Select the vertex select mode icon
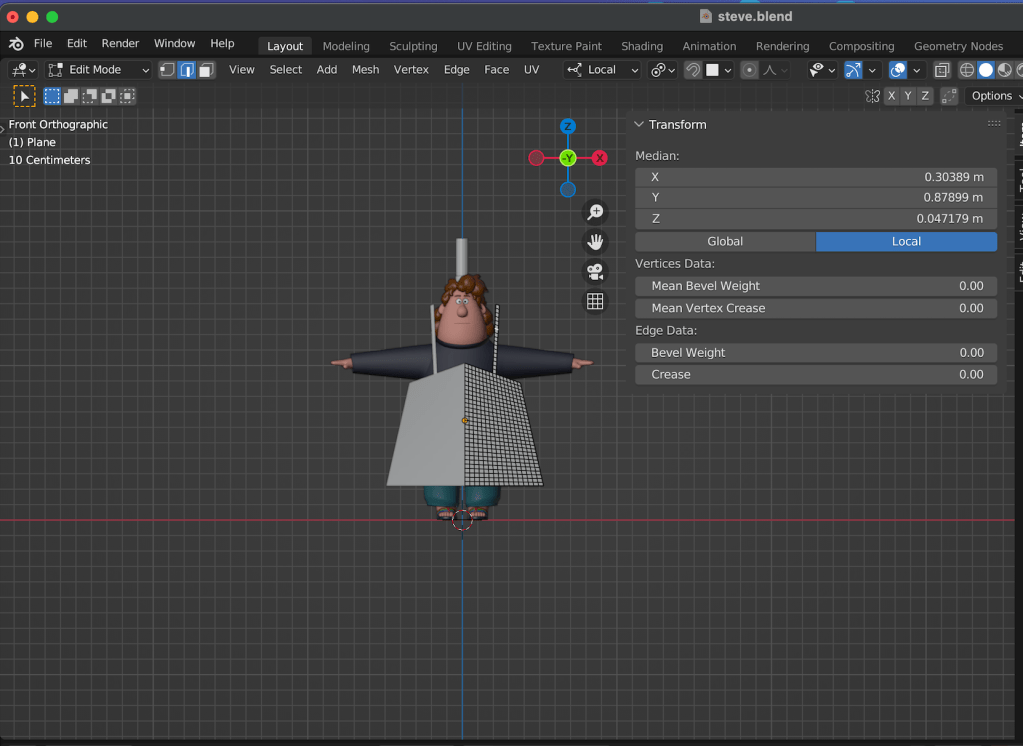1023x746 pixels. [167, 70]
